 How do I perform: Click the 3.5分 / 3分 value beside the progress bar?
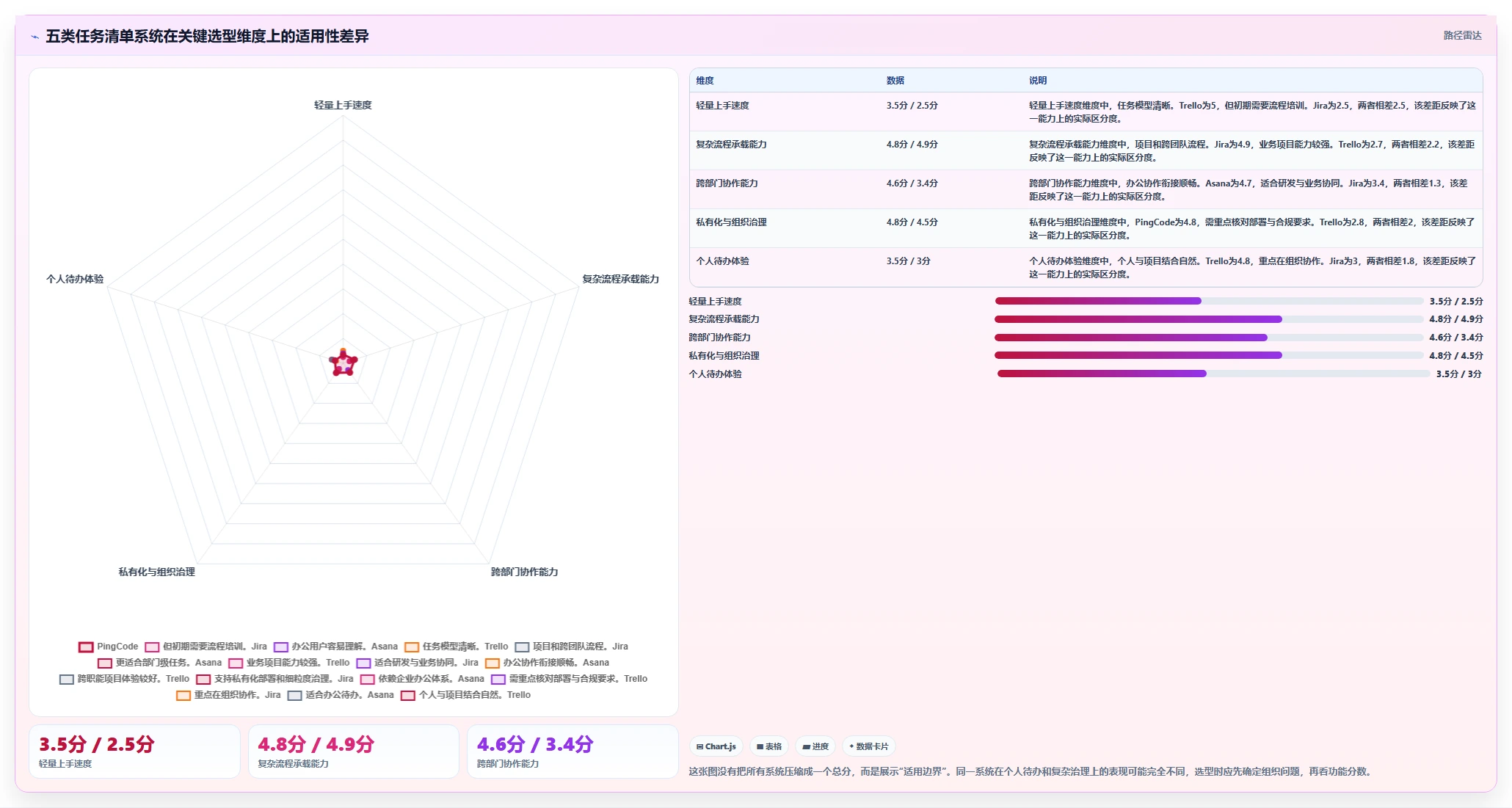[1459, 374]
